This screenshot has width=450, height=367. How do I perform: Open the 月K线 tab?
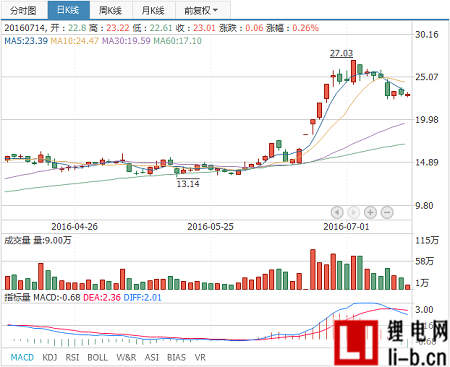pos(154,10)
